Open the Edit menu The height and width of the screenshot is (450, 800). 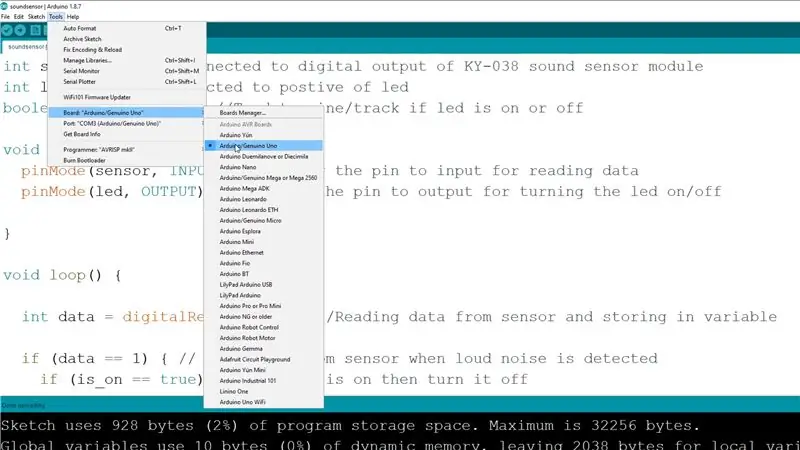tap(19, 17)
